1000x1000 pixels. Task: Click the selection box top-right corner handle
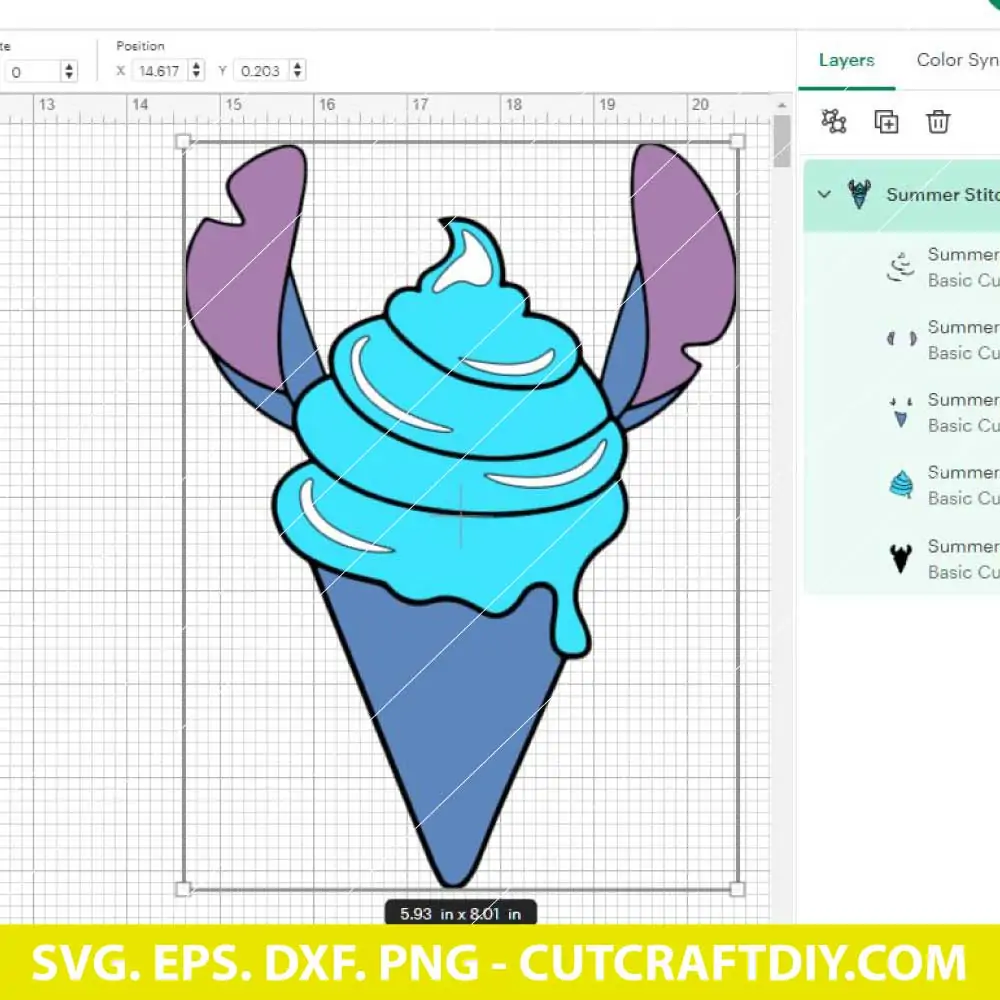[737, 142]
